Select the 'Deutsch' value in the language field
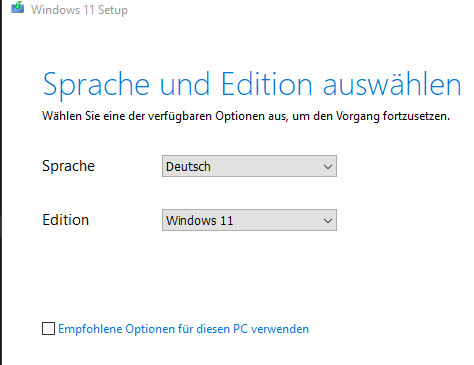Screen dimensions: 474x365 188,166
